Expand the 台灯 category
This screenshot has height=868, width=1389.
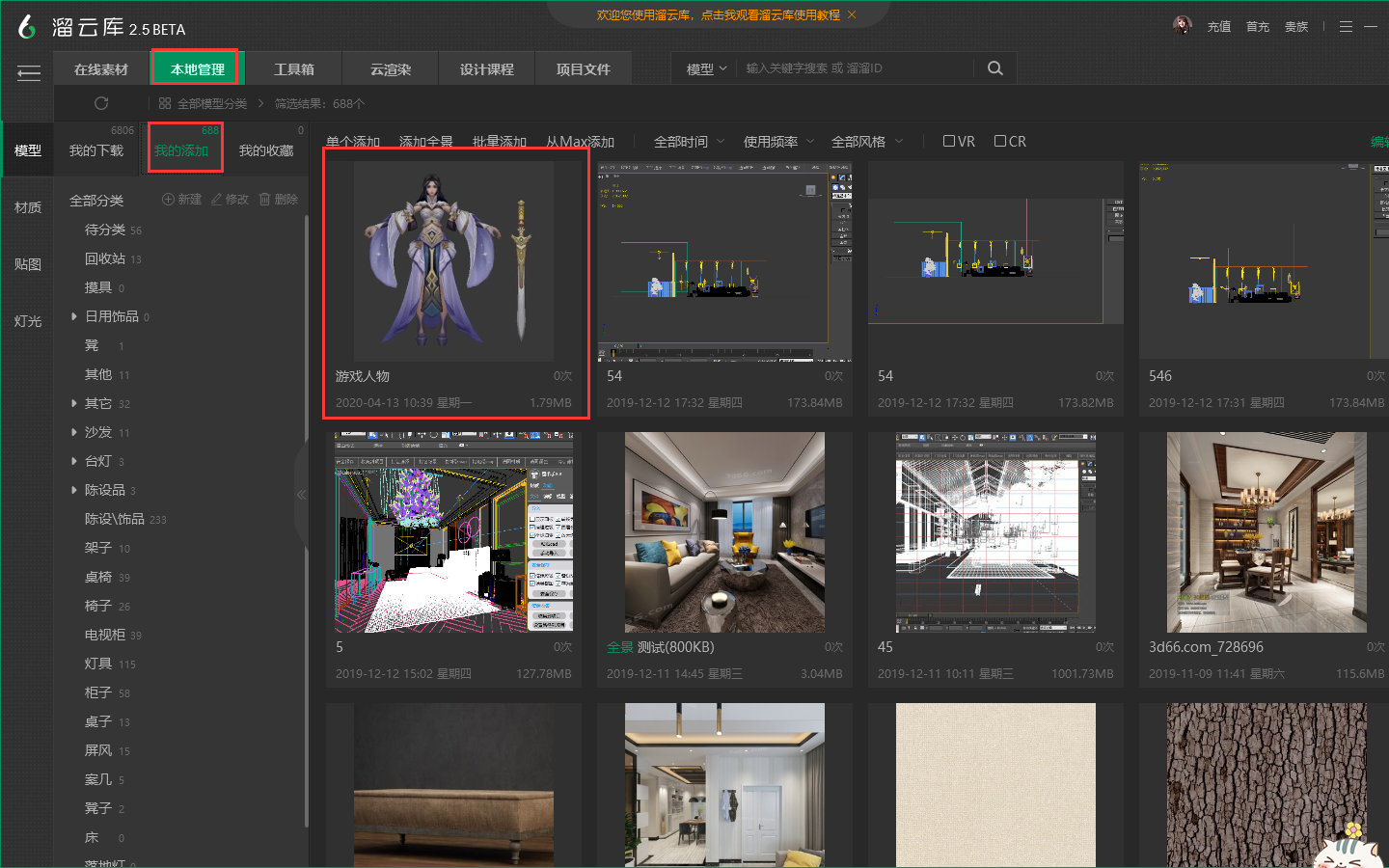74,461
